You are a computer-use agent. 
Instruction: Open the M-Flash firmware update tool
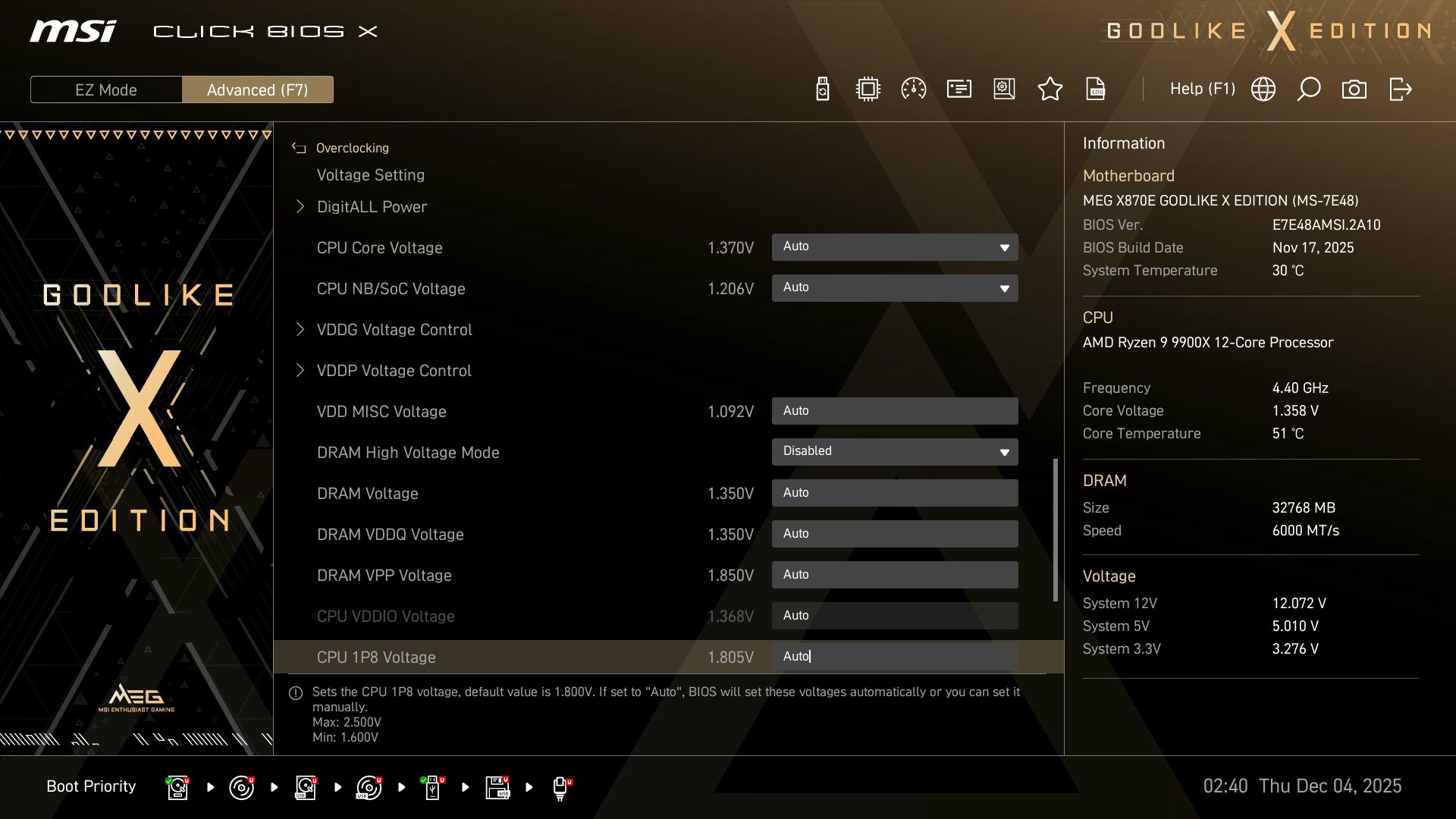(821, 89)
